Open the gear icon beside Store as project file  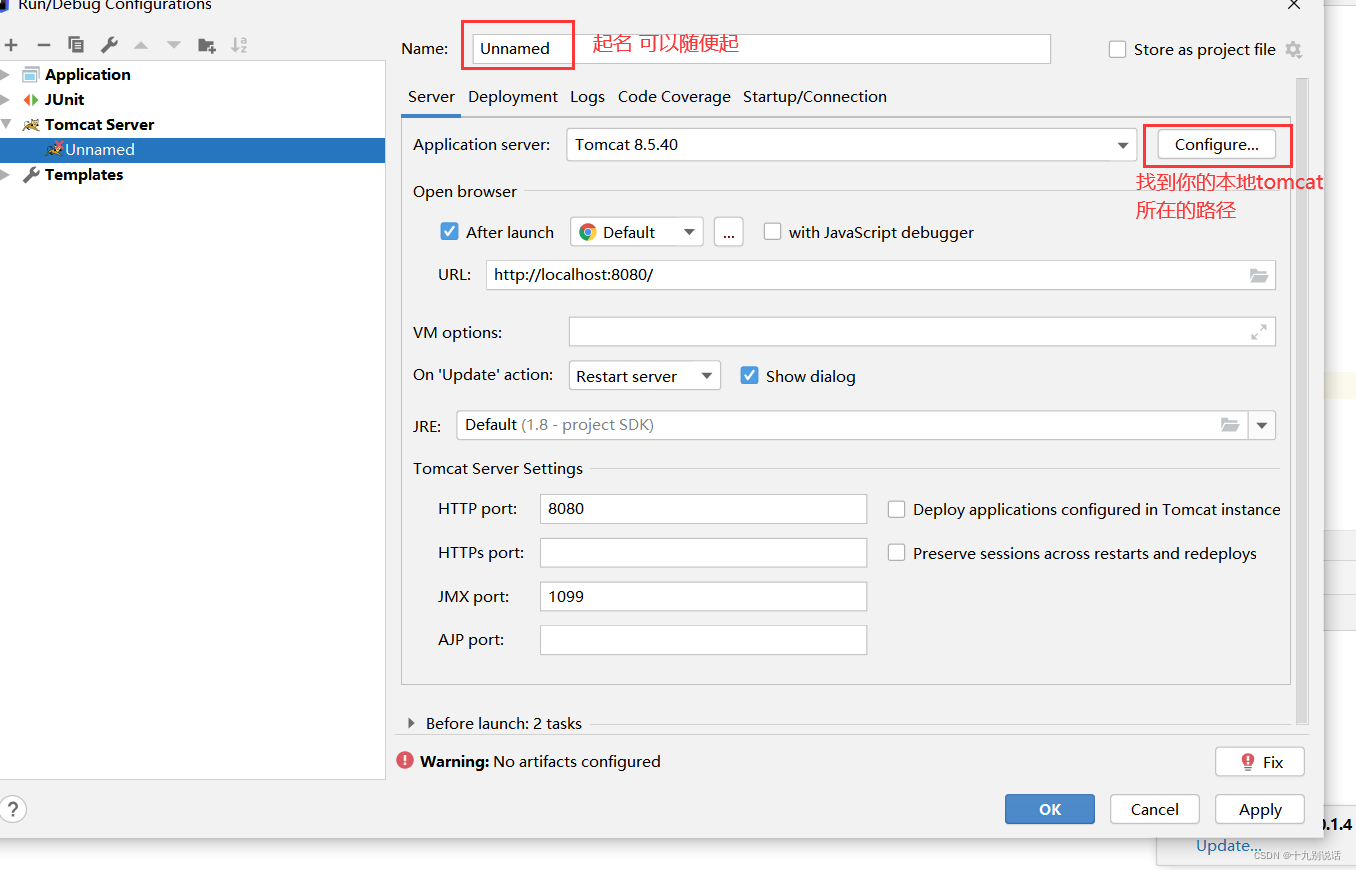point(1293,50)
